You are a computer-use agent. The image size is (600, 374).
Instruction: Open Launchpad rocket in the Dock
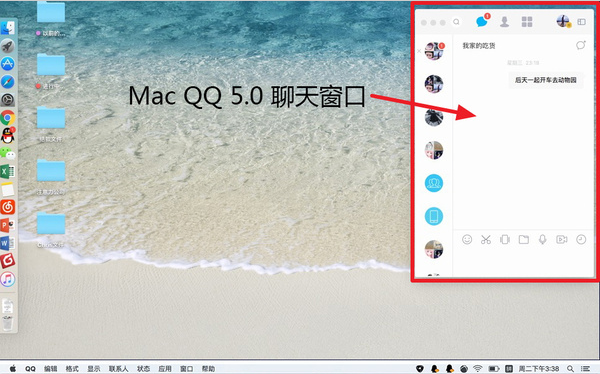click(7, 46)
